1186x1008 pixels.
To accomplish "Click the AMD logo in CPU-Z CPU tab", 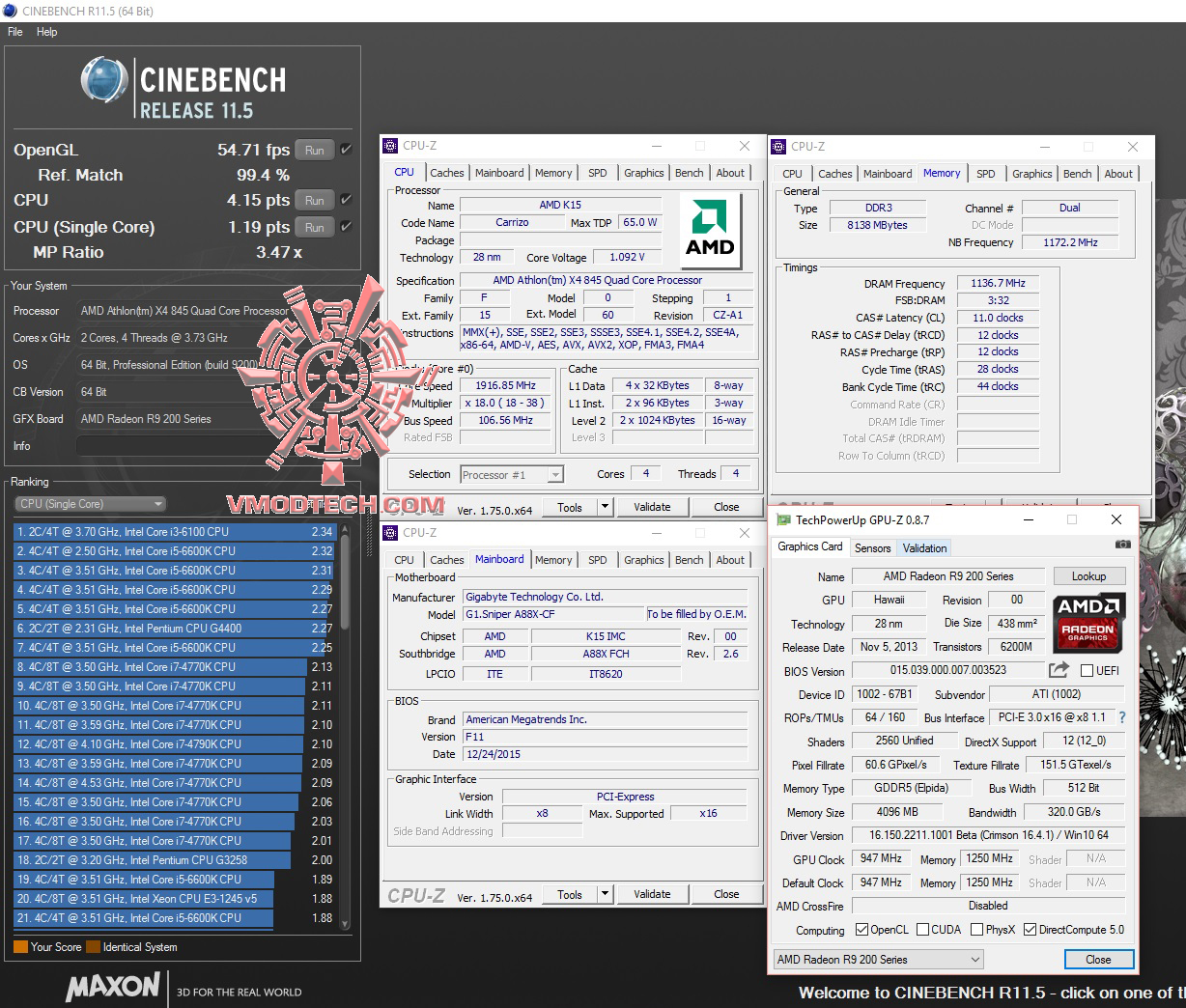I will coord(710,229).
